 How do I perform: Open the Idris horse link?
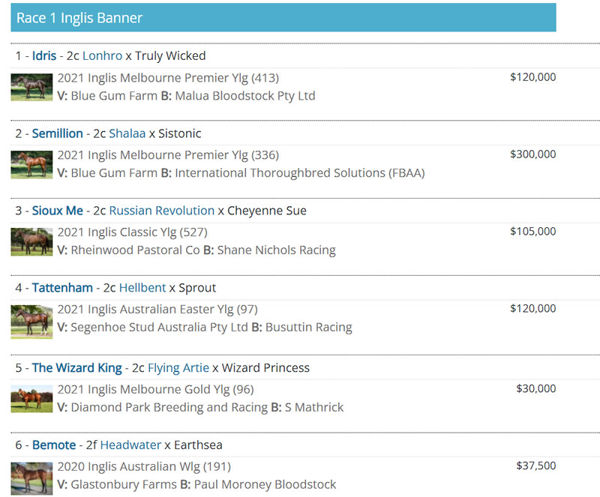click(x=44, y=56)
